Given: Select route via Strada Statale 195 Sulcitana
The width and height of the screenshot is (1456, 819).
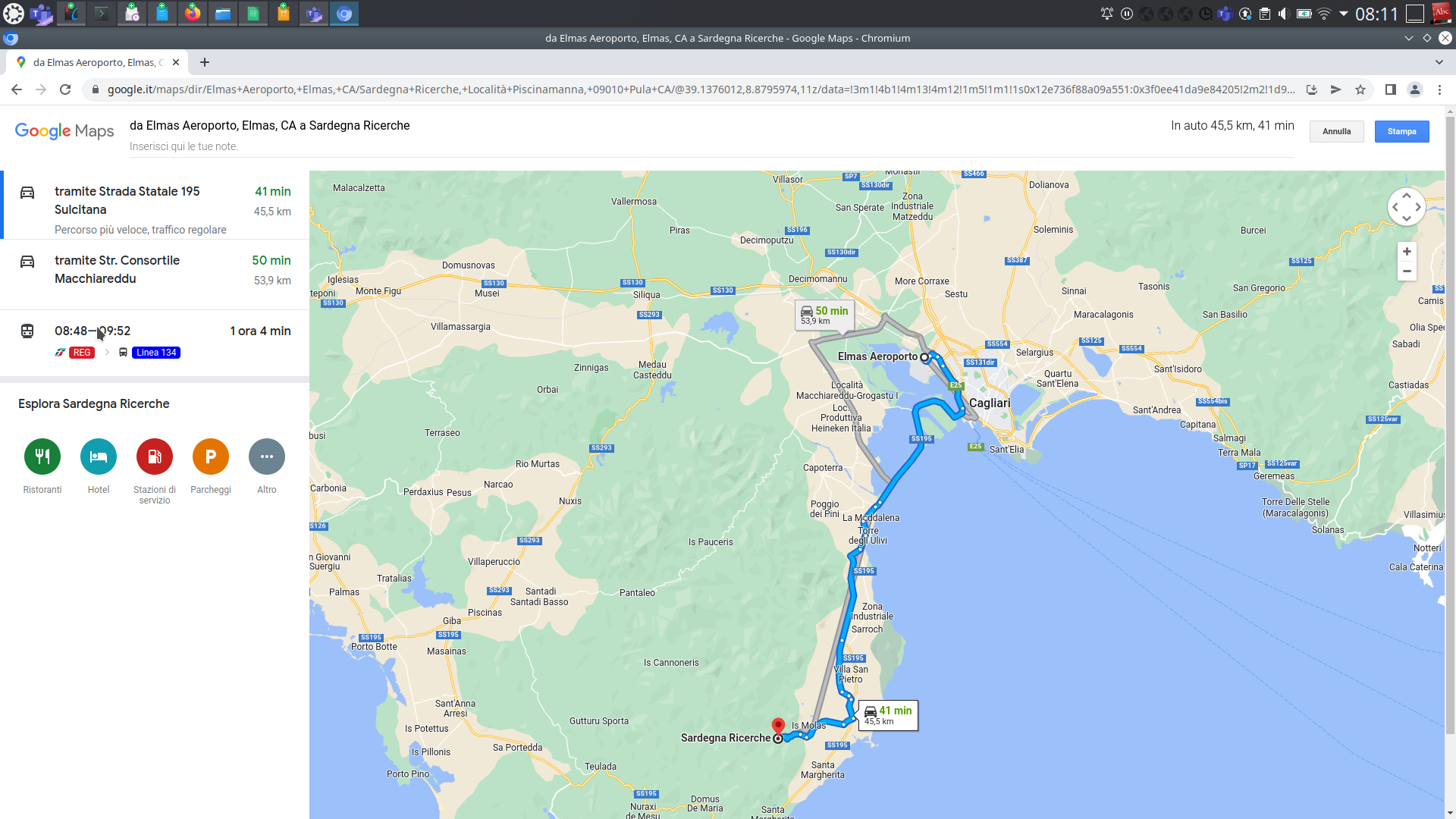Looking at the screenshot, I should [x=155, y=206].
